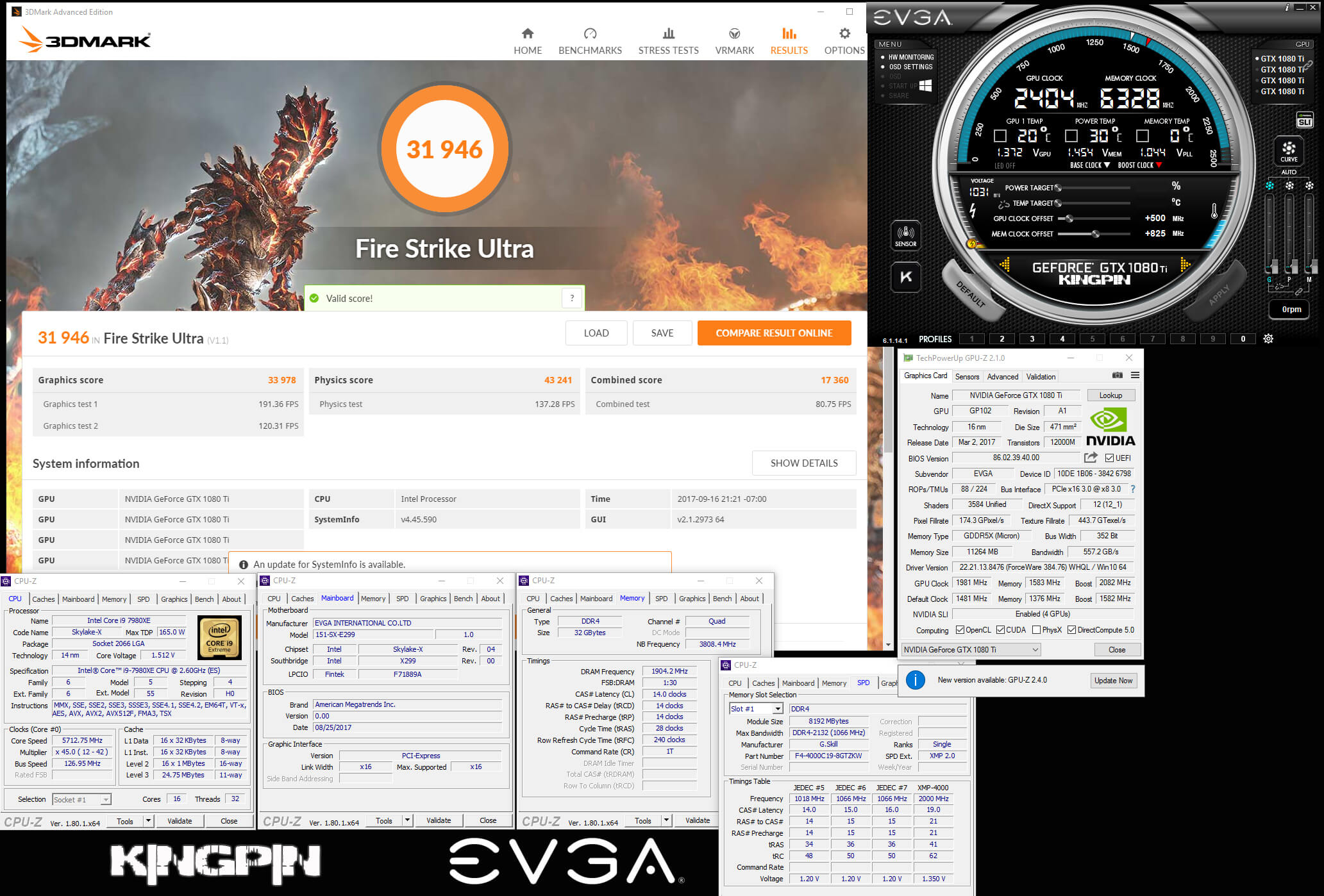
Task: Click Update Now for GPU-Z
Action: pos(1113,680)
